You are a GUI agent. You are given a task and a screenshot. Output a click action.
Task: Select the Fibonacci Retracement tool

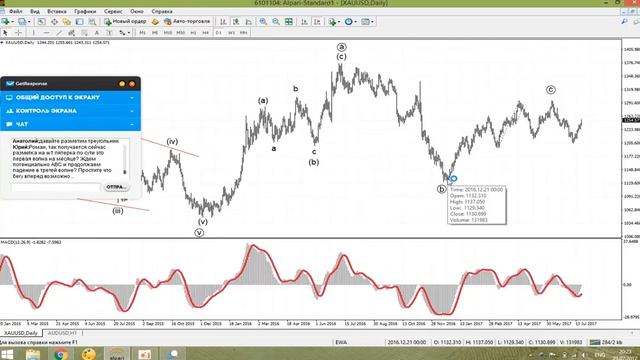84,33
